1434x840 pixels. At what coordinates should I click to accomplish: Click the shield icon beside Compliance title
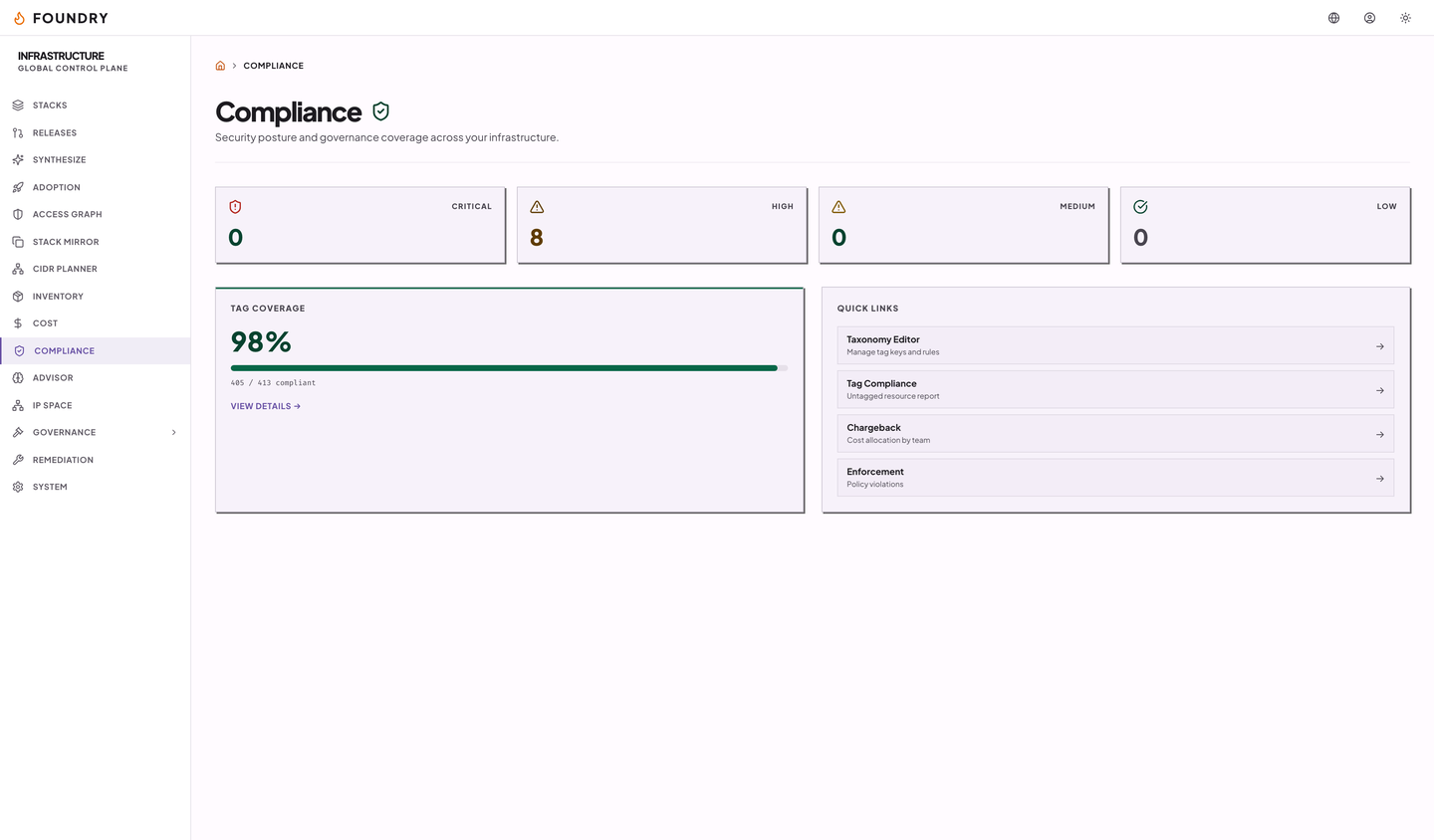point(380,111)
